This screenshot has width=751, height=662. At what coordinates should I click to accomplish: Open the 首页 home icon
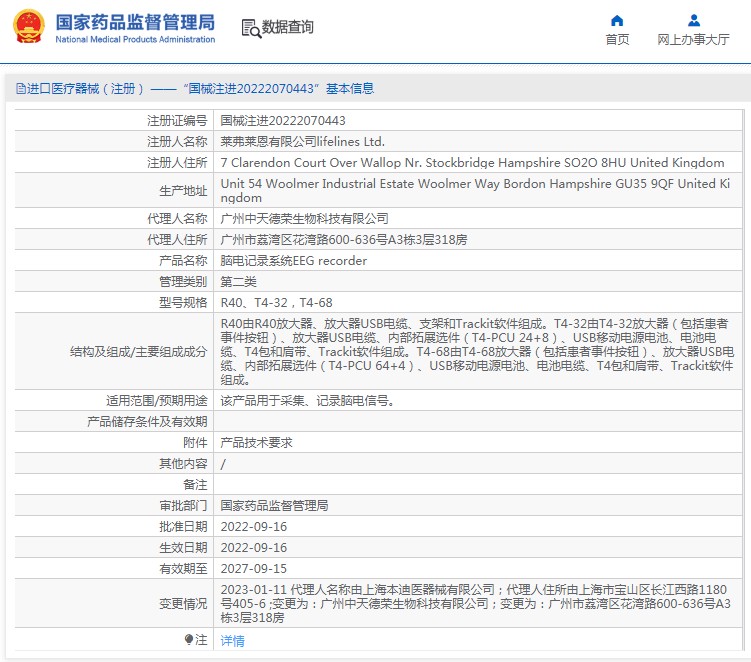pos(617,21)
